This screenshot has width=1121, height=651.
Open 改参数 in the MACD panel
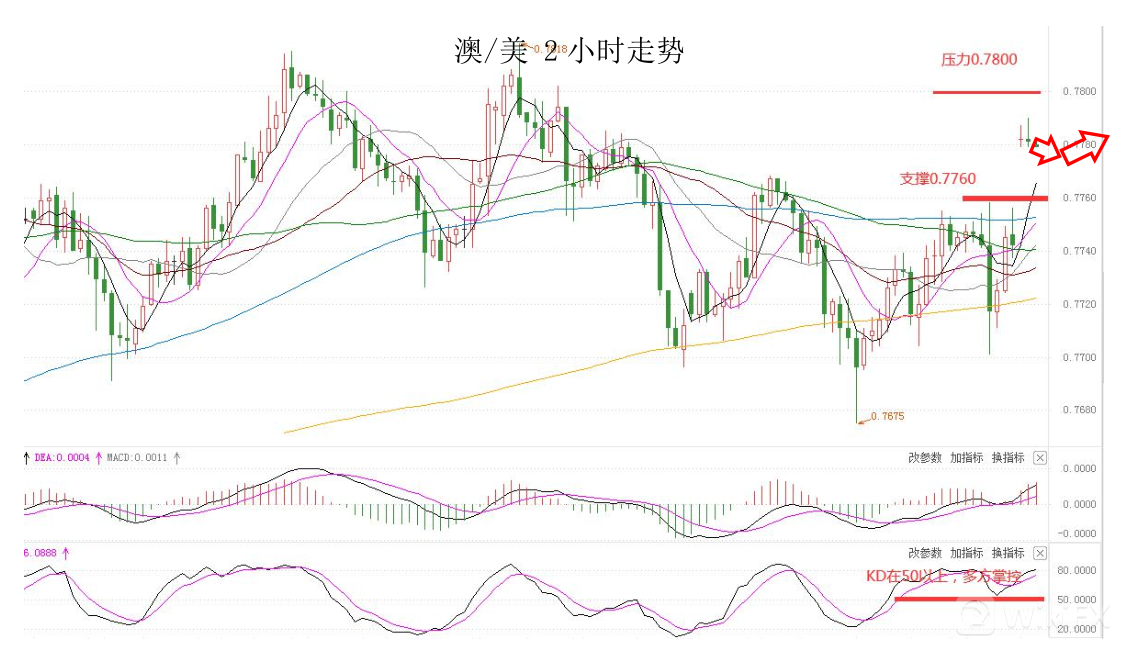tap(925, 458)
